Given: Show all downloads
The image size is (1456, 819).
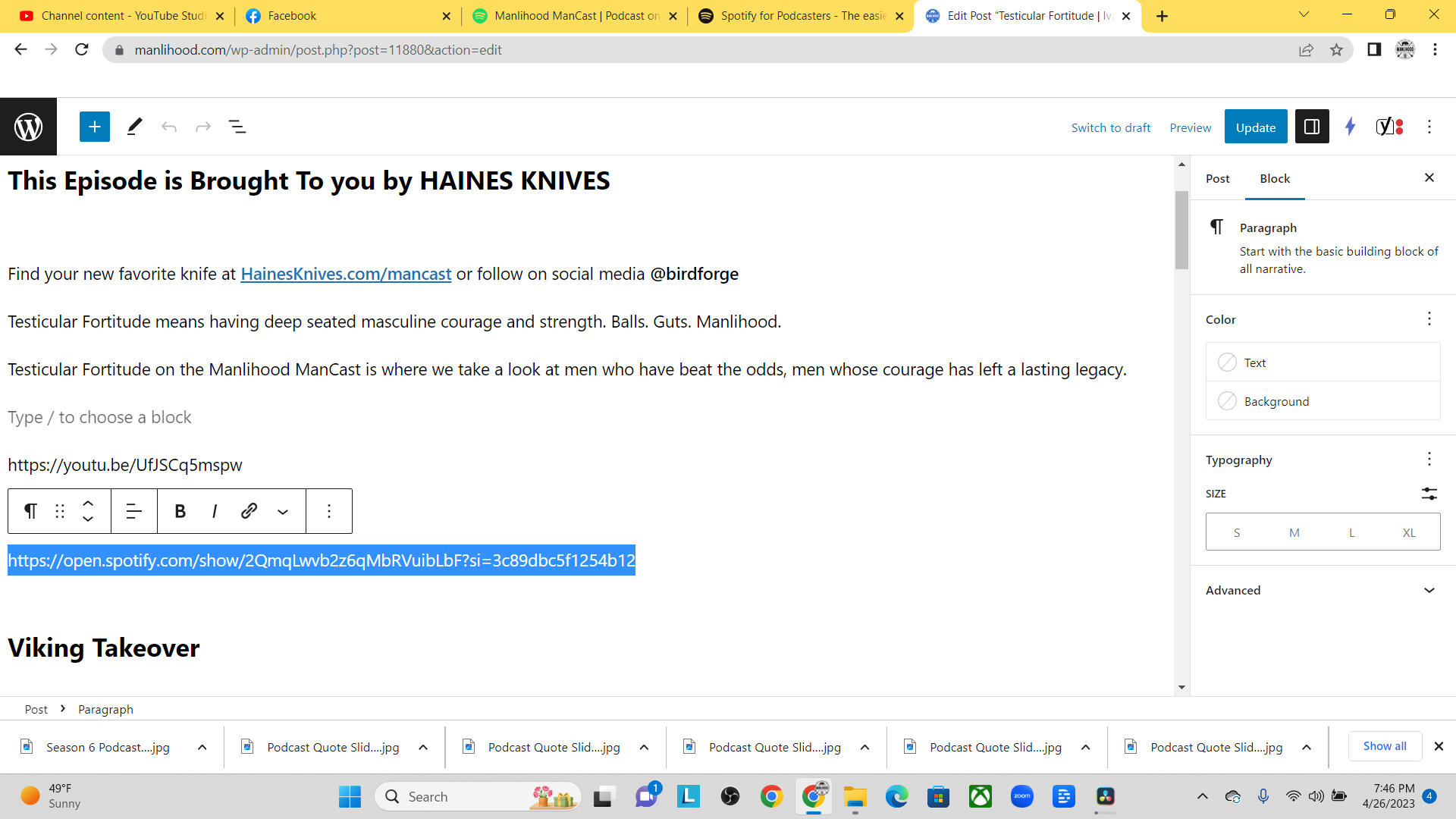Looking at the screenshot, I should pyautogui.click(x=1385, y=746).
